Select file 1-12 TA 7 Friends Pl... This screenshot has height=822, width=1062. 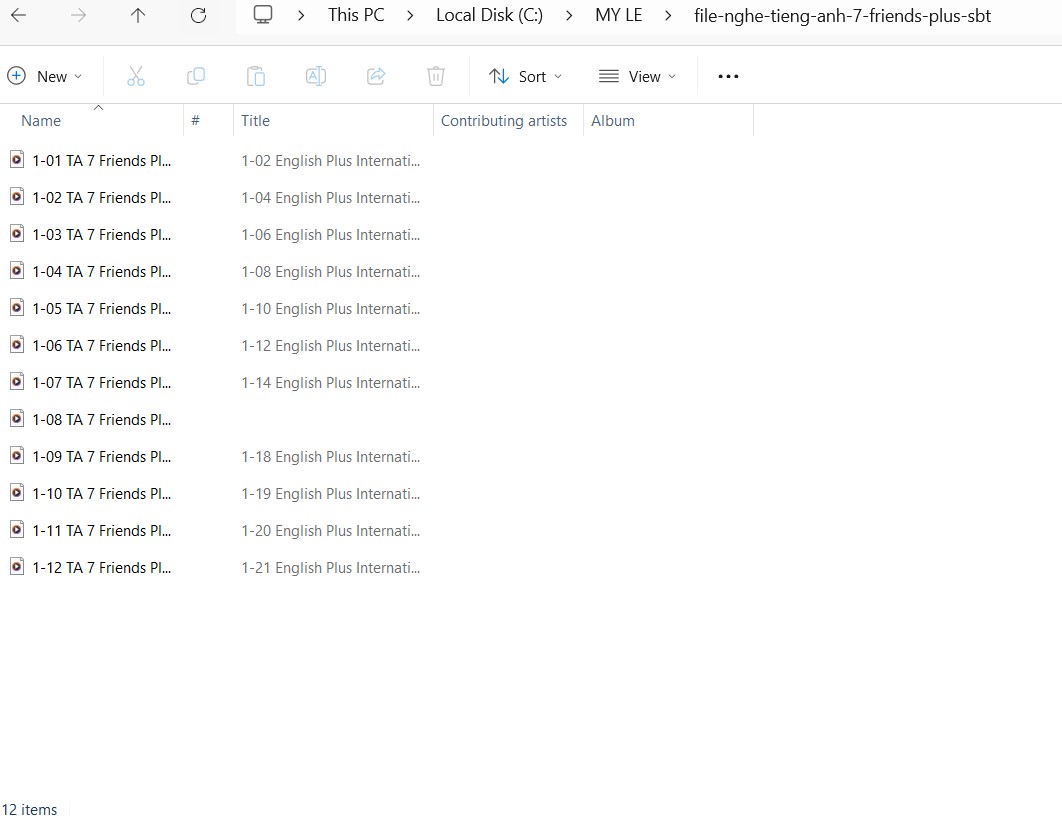point(101,568)
